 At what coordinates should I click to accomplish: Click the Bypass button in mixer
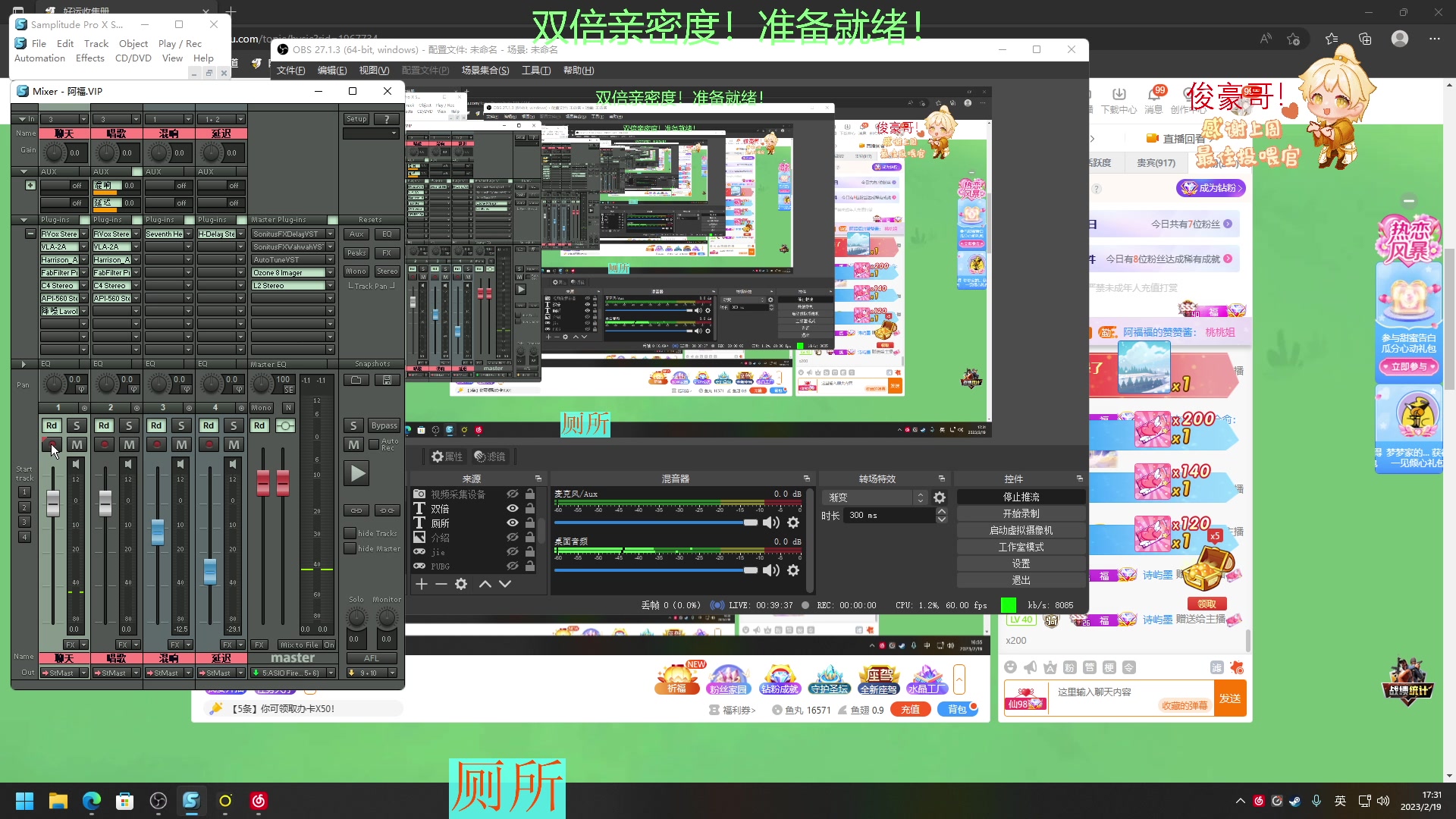coord(384,425)
